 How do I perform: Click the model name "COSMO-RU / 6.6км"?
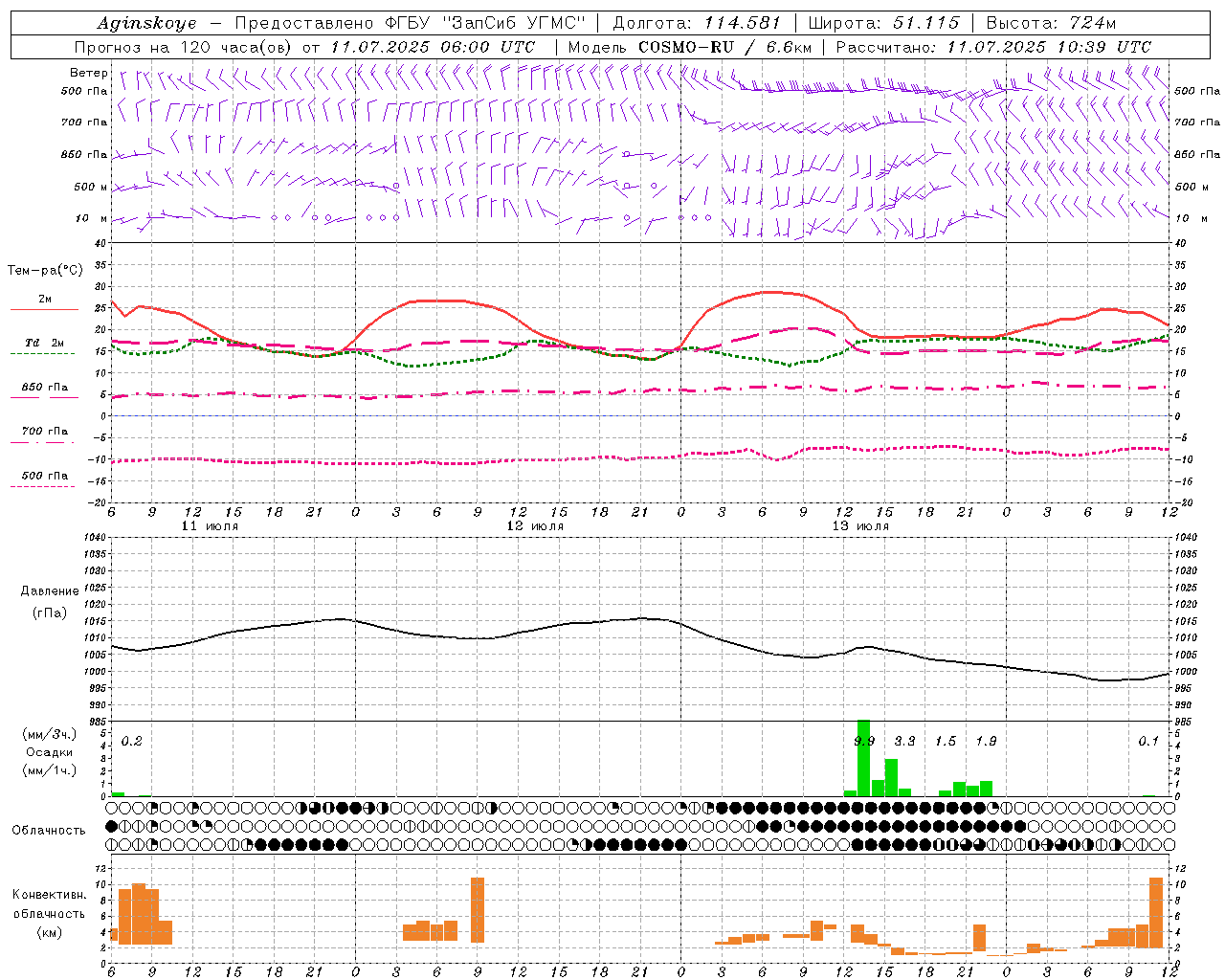point(724,46)
